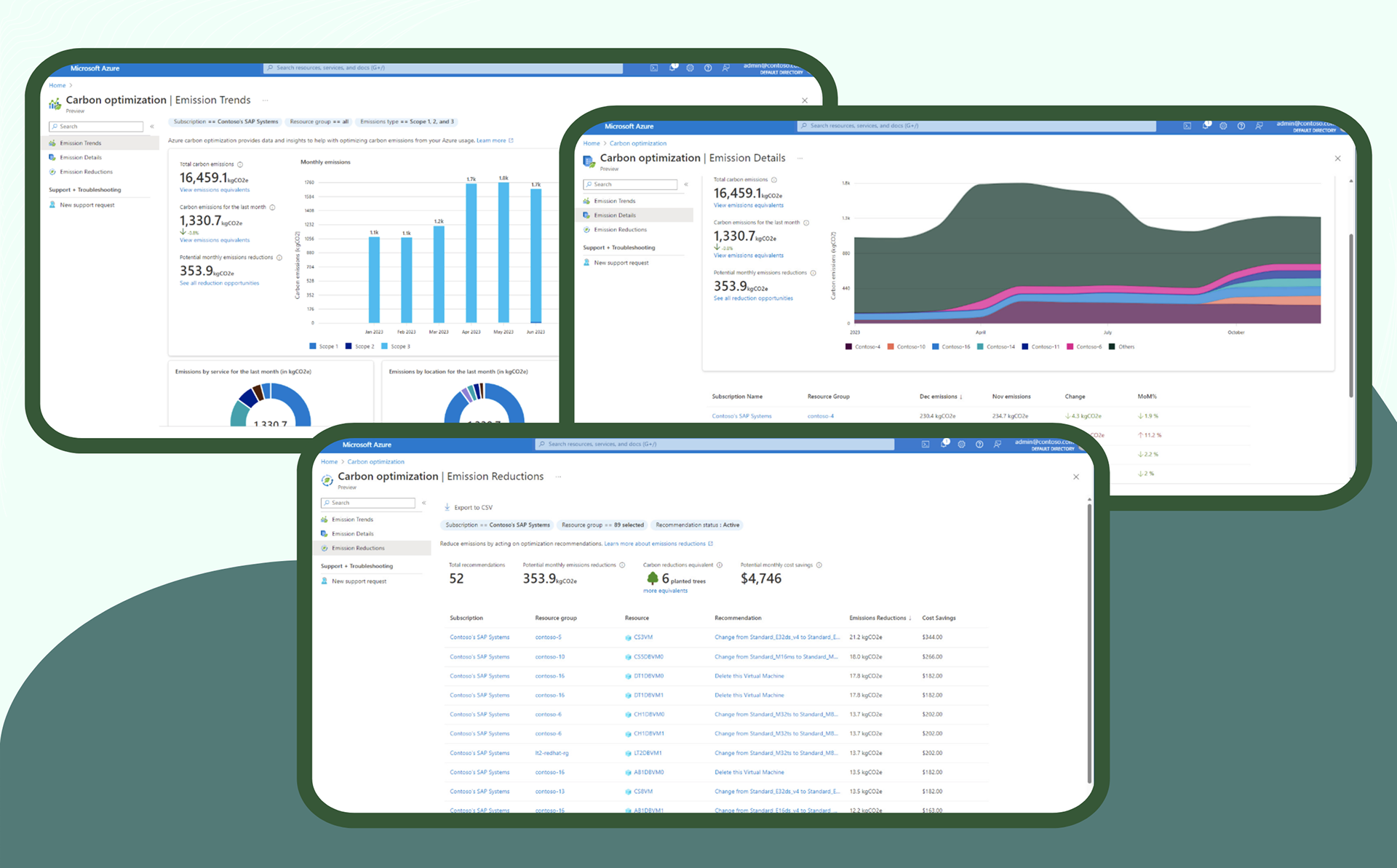Image resolution: width=1397 pixels, height=868 pixels.
Task: Click info icon beside Carbon reductions equivalent
Action: point(720,565)
